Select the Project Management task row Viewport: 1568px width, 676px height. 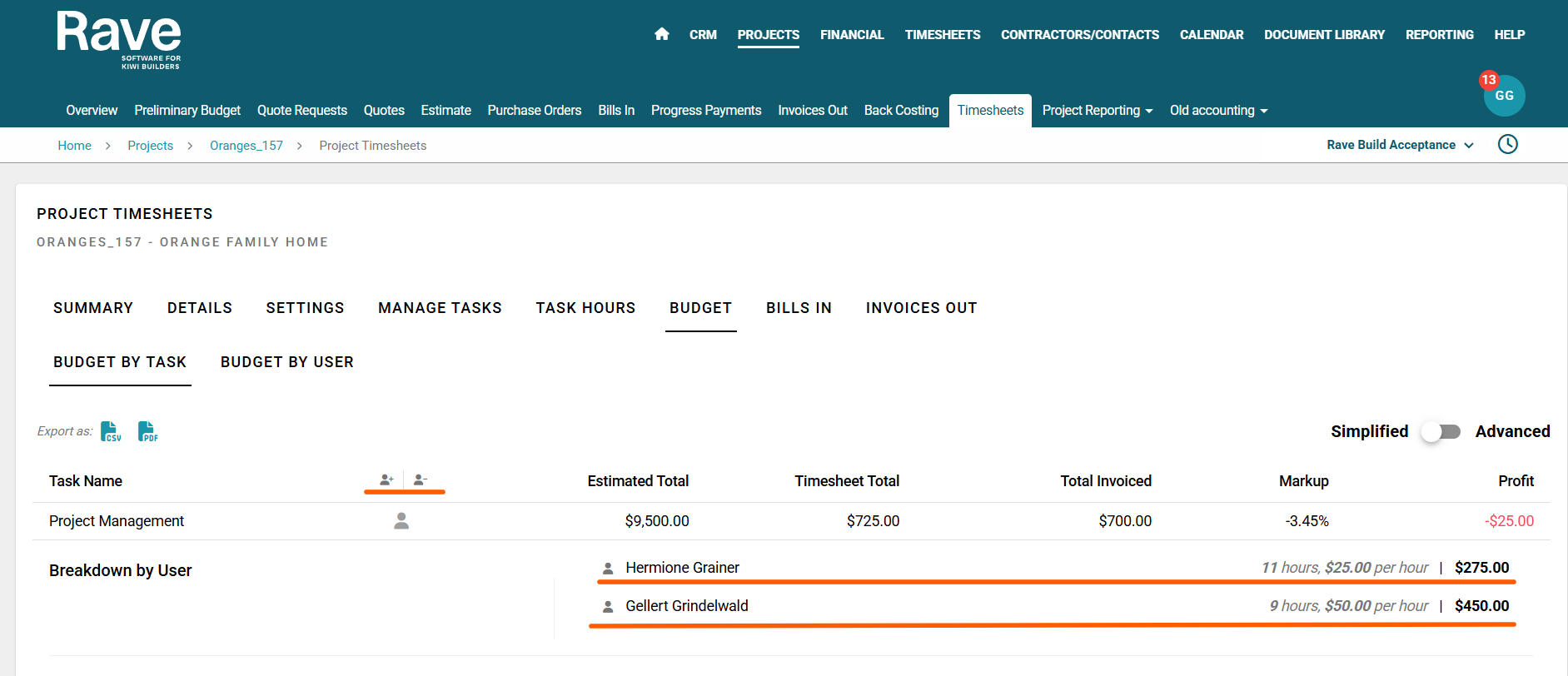[117, 521]
